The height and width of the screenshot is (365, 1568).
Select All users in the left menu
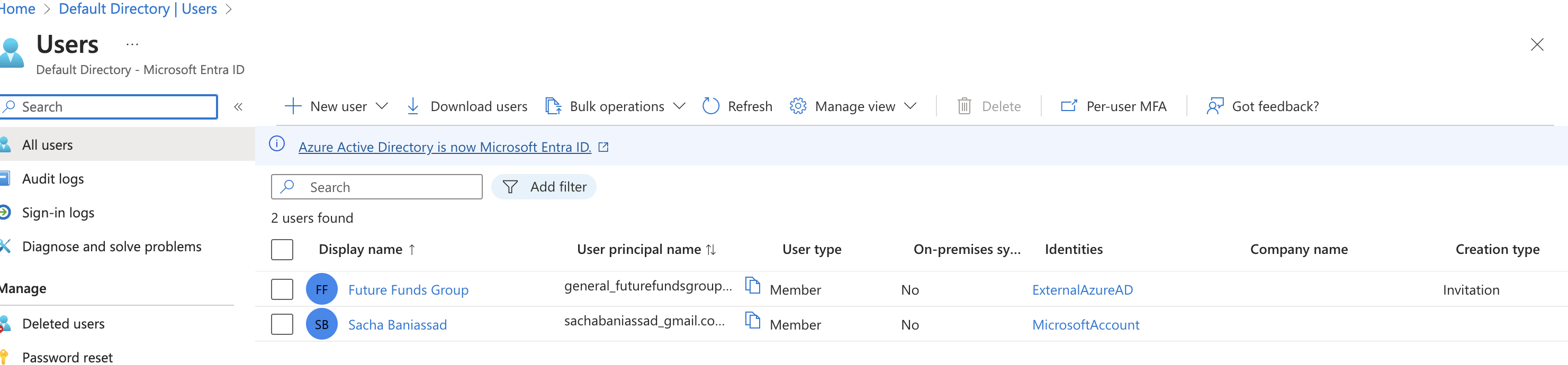click(x=127, y=145)
